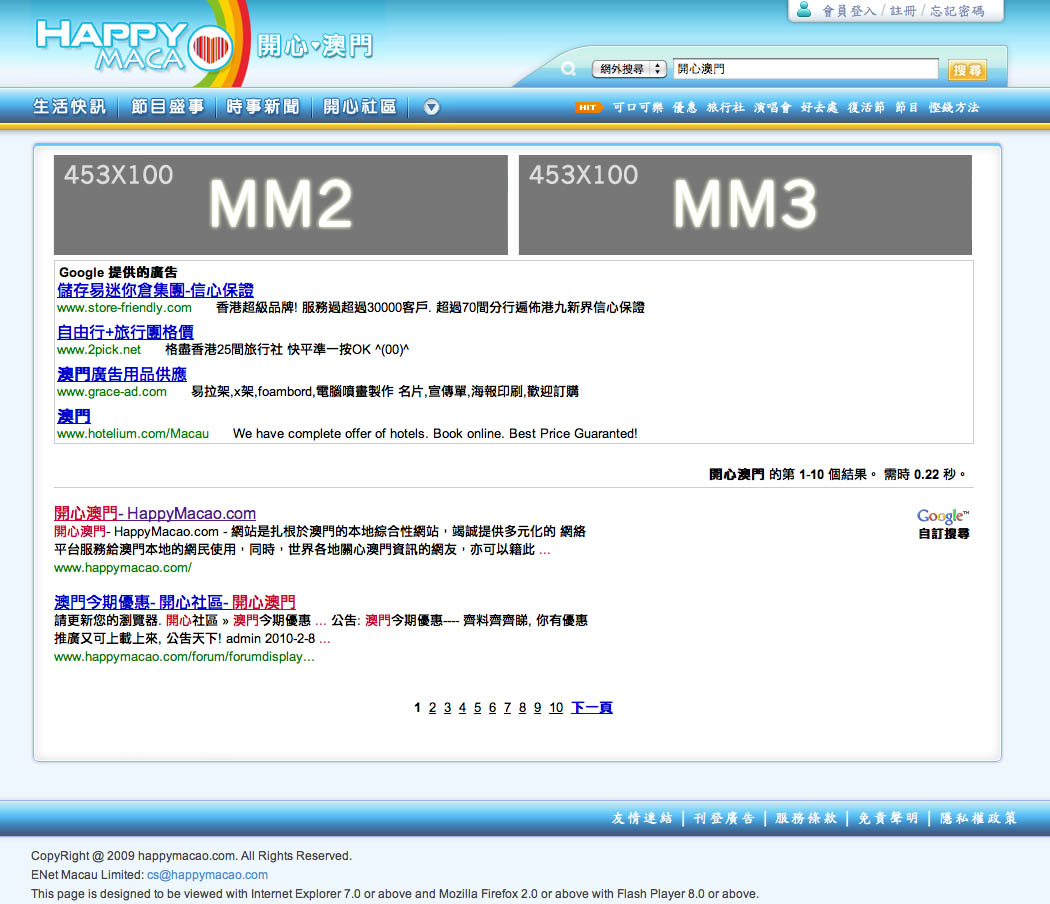The width and height of the screenshot is (1050, 904).
Task: Expand the nav bar down-arrow menu
Action: click(x=431, y=107)
